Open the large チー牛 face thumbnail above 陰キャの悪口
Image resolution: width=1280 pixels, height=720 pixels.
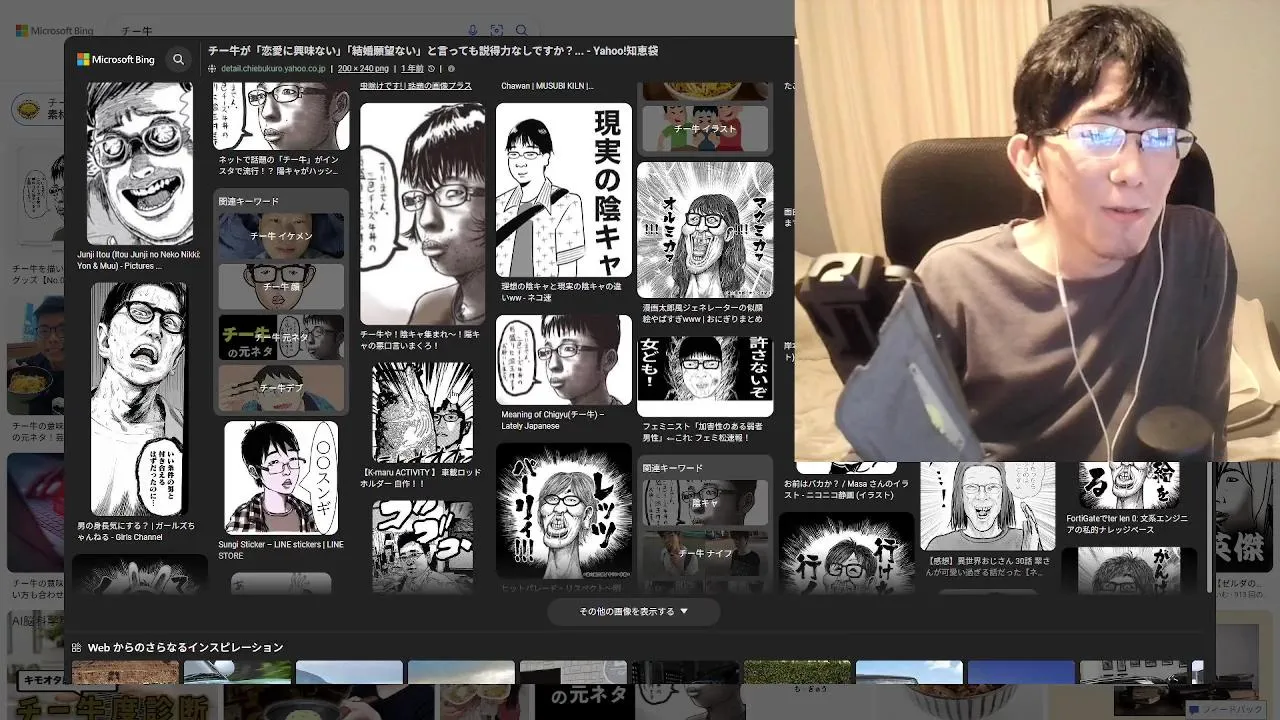[x=422, y=214]
